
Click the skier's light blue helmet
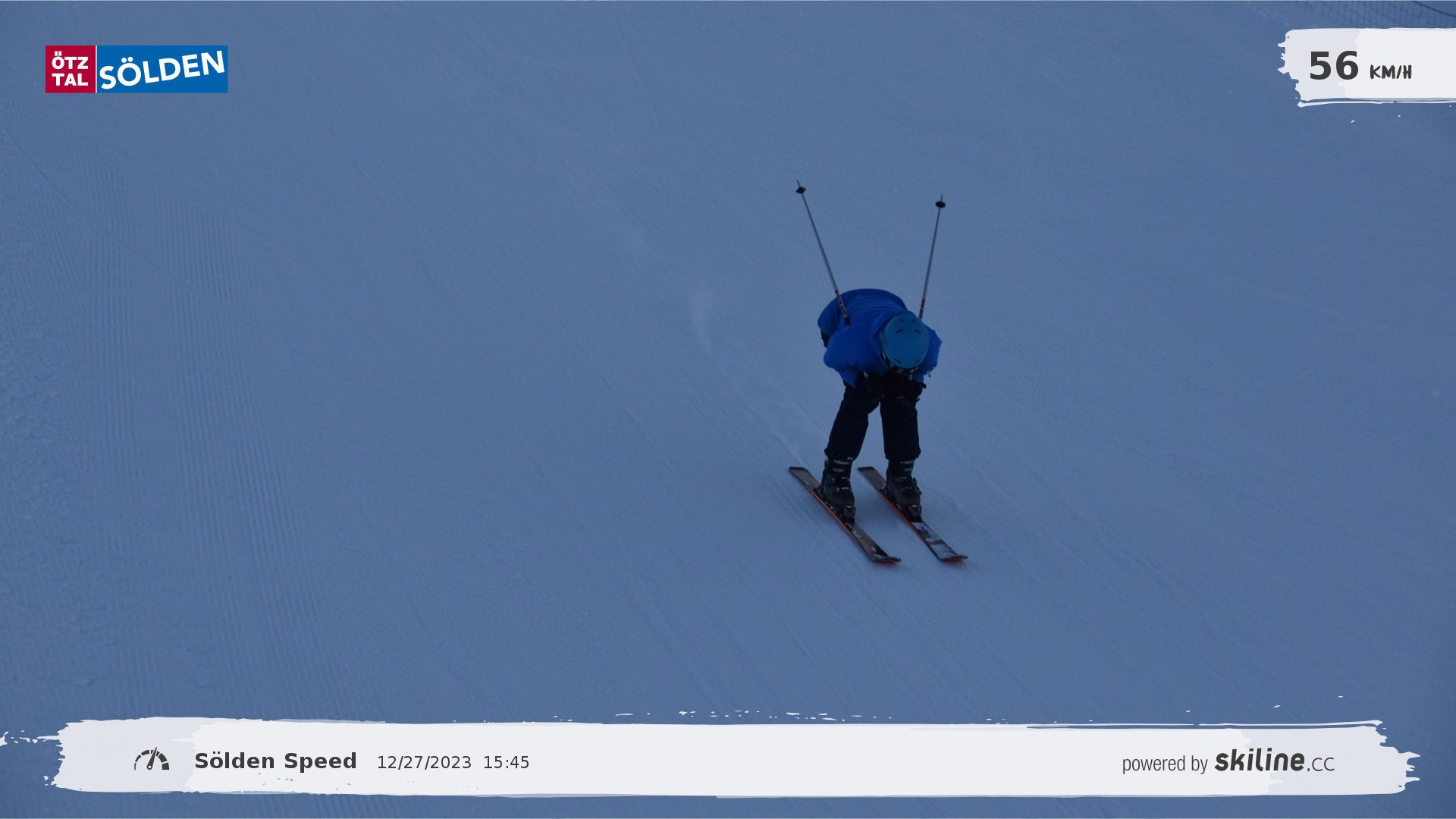click(905, 341)
